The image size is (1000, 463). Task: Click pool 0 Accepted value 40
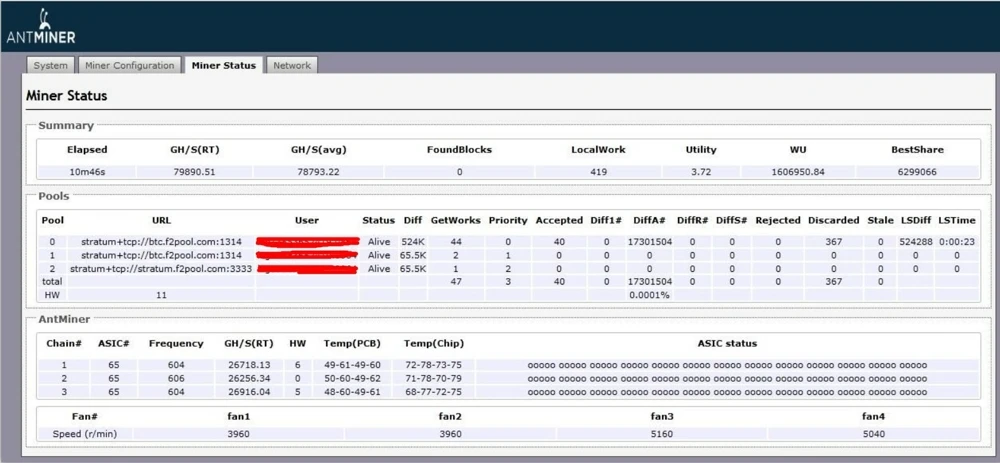tap(559, 242)
